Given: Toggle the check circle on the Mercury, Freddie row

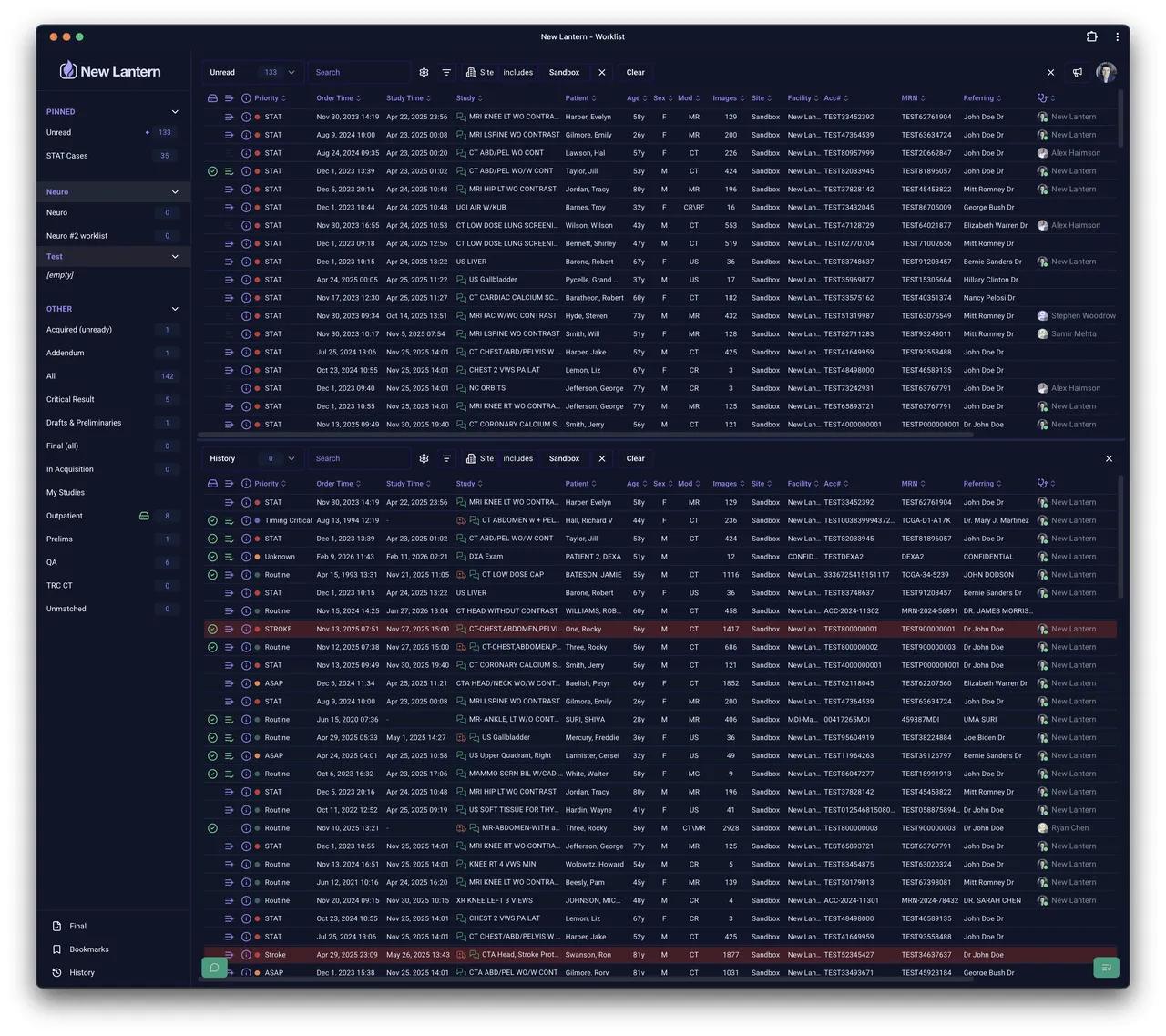Looking at the screenshot, I should pyautogui.click(x=212, y=738).
